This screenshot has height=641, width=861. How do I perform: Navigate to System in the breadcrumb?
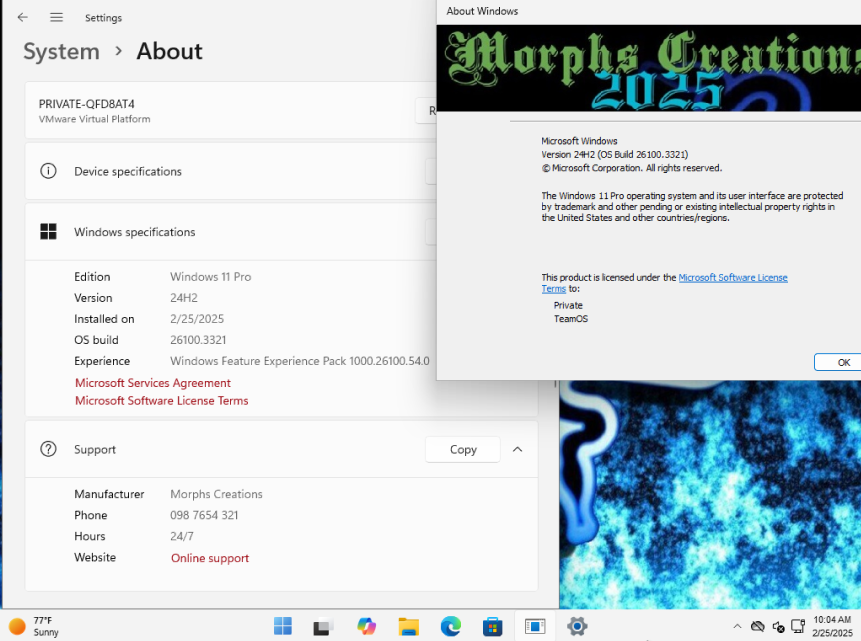point(62,52)
